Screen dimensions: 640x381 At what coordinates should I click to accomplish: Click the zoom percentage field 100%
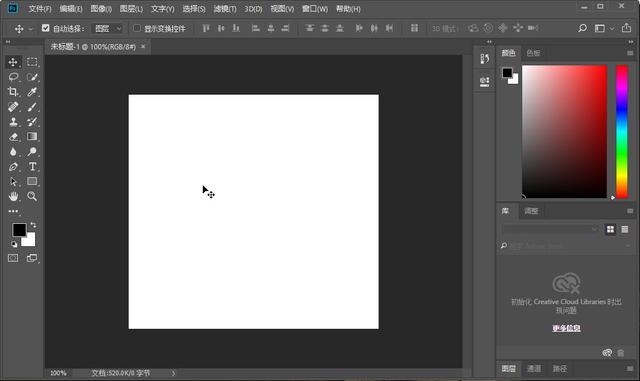58,373
